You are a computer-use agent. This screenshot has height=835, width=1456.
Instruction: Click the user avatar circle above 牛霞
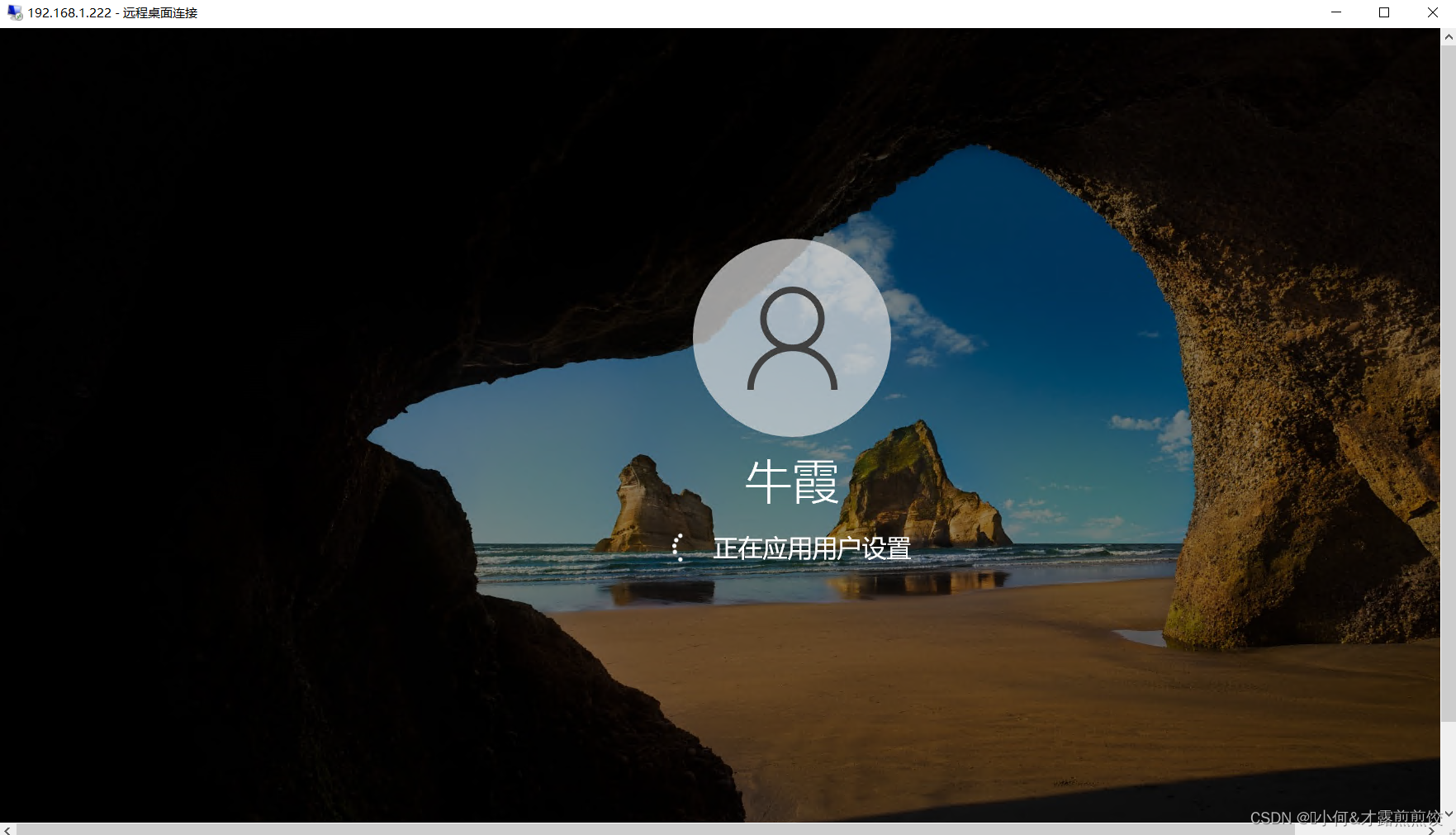click(x=791, y=338)
